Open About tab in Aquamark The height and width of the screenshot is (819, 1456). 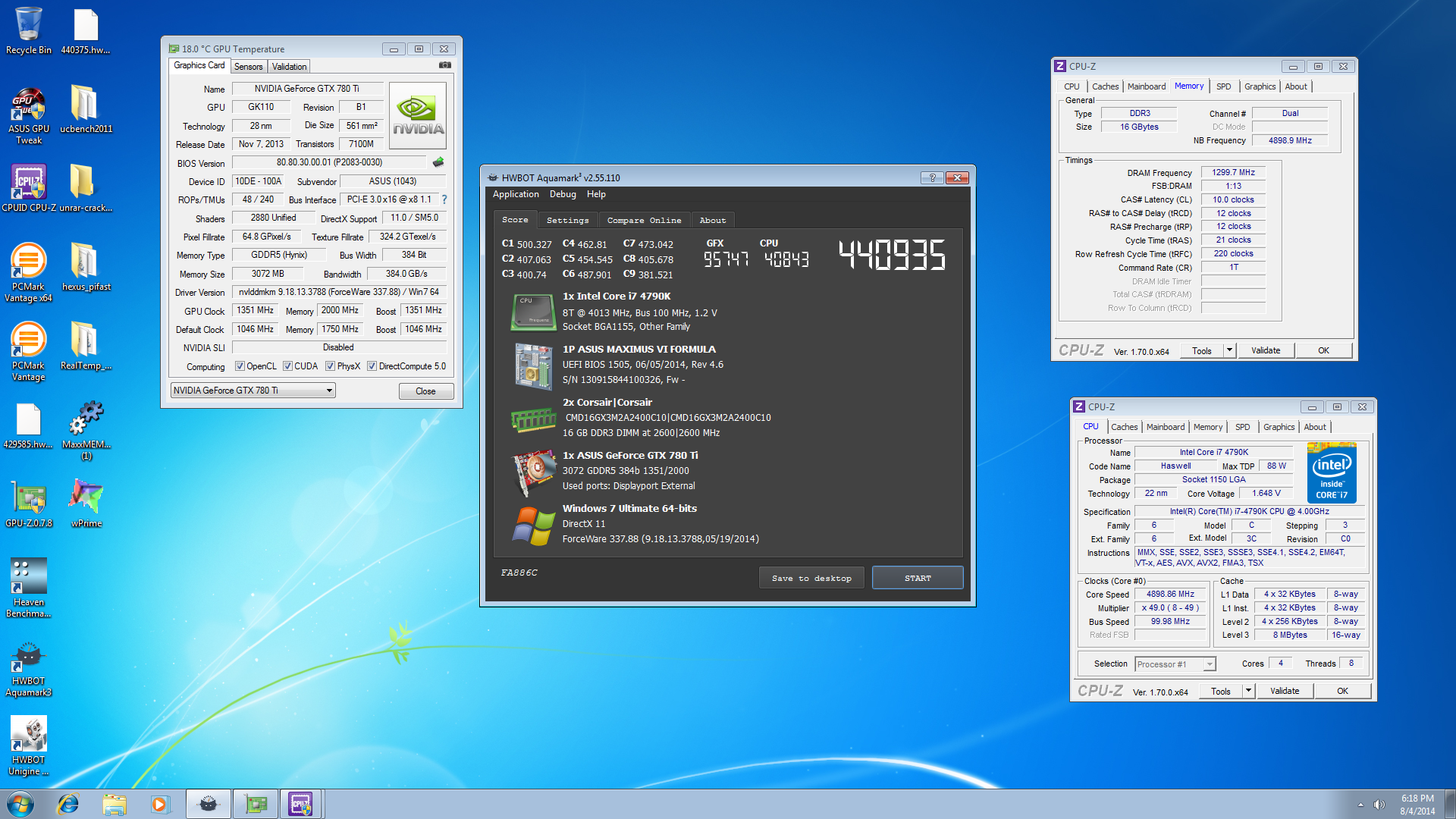(713, 220)
